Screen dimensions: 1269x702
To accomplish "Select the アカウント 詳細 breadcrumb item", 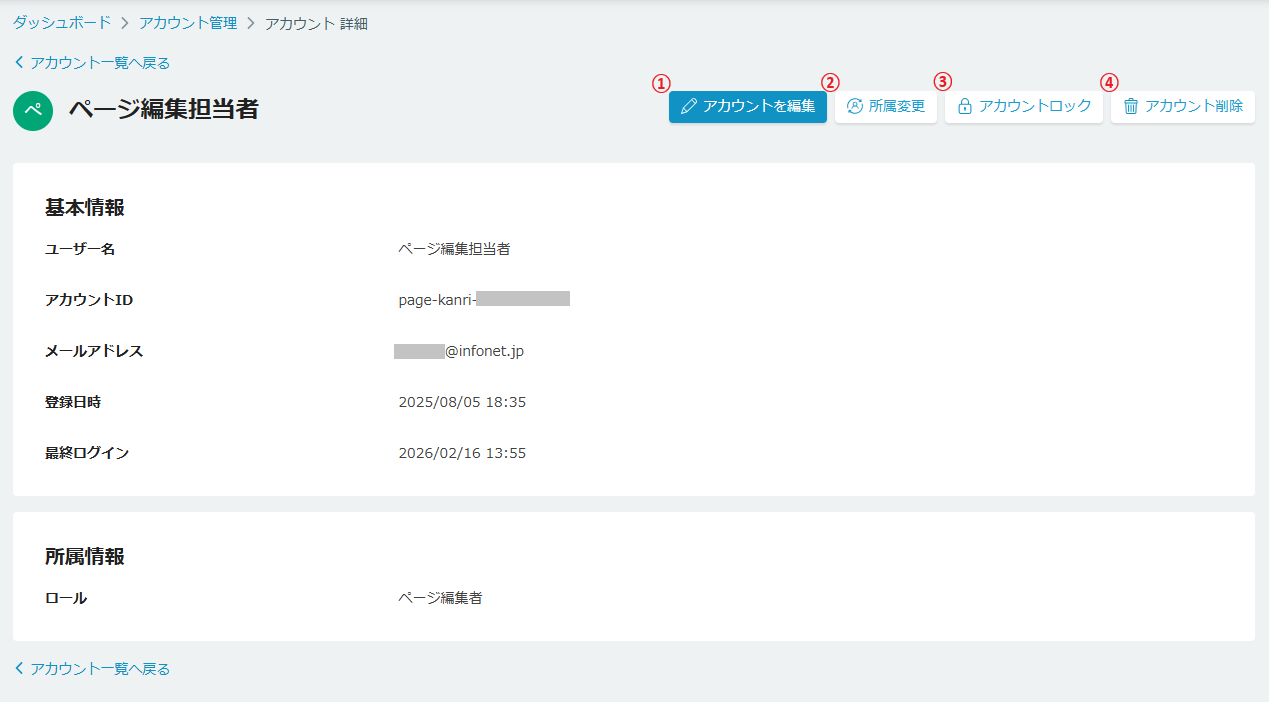I will tap(316, 23).
